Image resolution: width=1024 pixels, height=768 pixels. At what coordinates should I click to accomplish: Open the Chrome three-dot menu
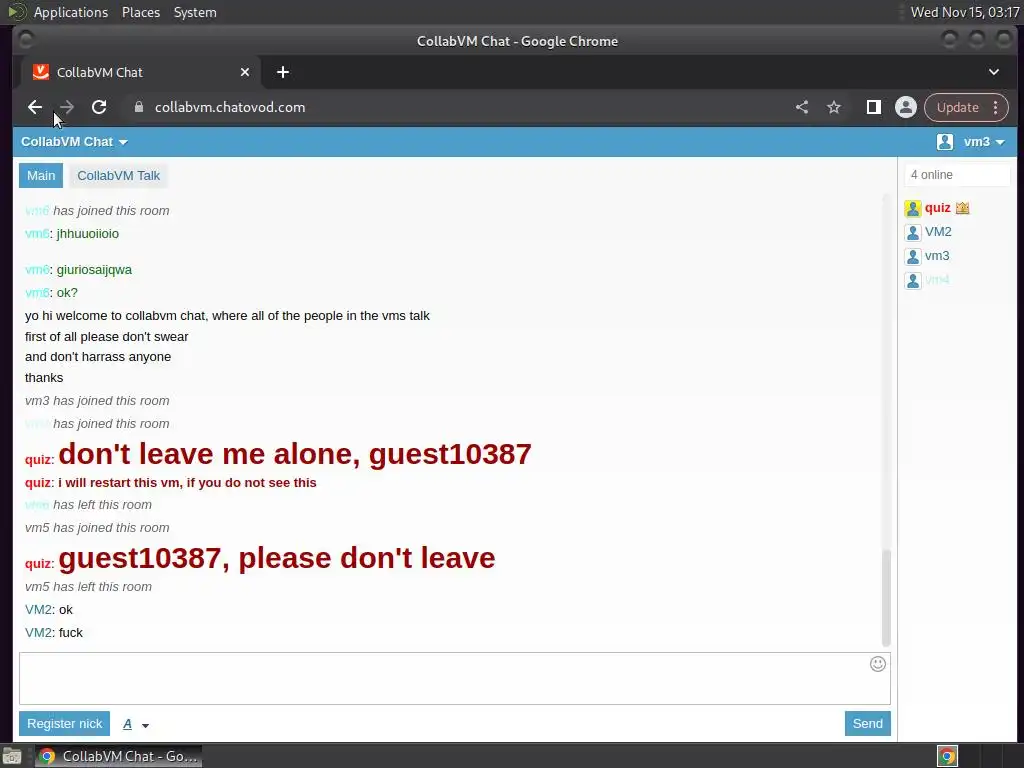point(996,107)
